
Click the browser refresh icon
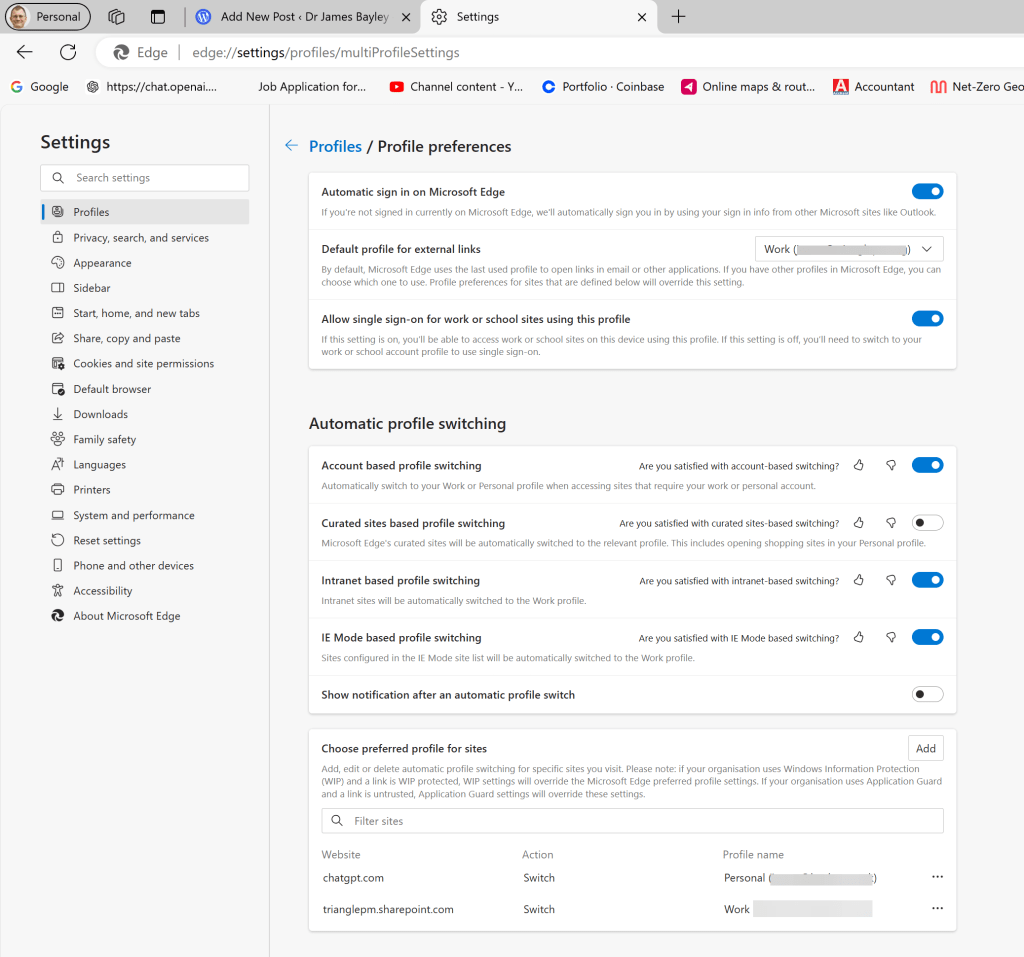[x=68, y=52]
